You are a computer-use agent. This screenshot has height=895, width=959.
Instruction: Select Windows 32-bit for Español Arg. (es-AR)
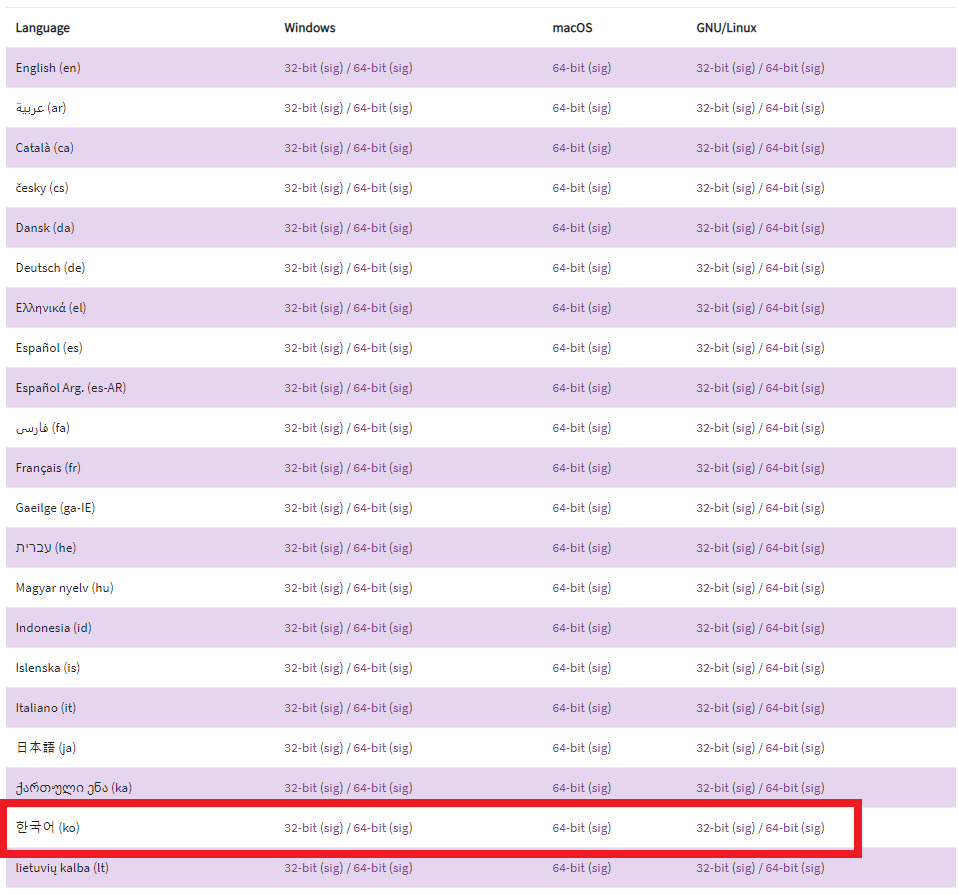point(300,387)
